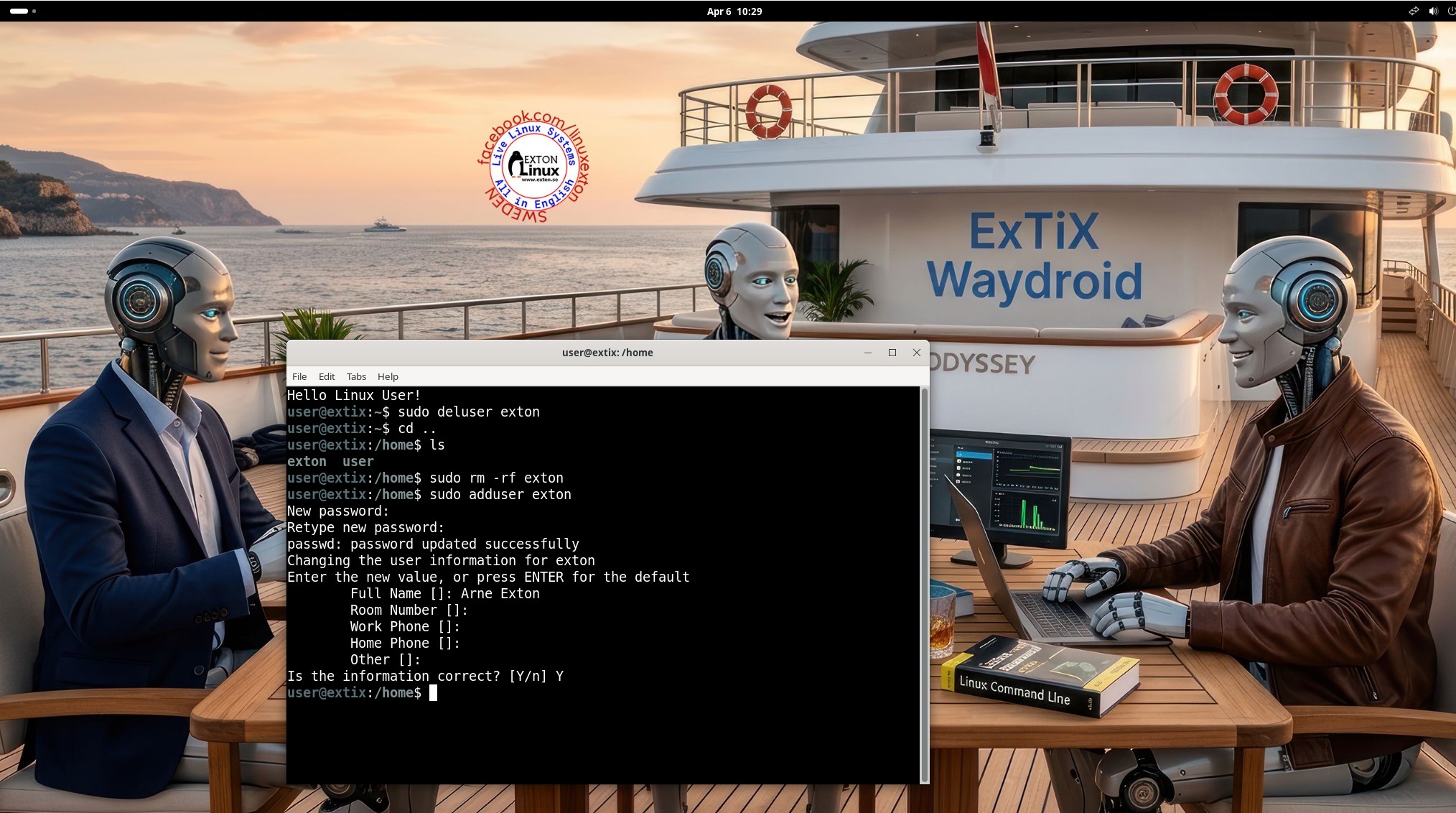
Task: Click at the terminal cursor prompt
Action: (433, 693)
